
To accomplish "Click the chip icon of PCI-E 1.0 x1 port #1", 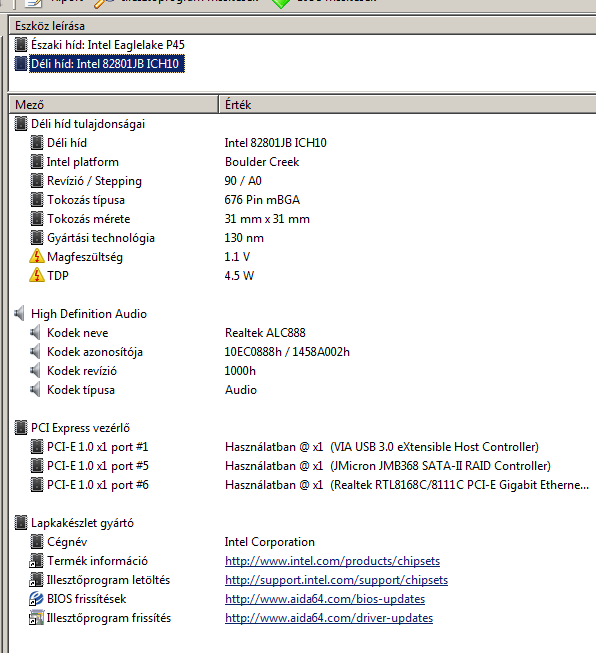I will pos(37,447).
